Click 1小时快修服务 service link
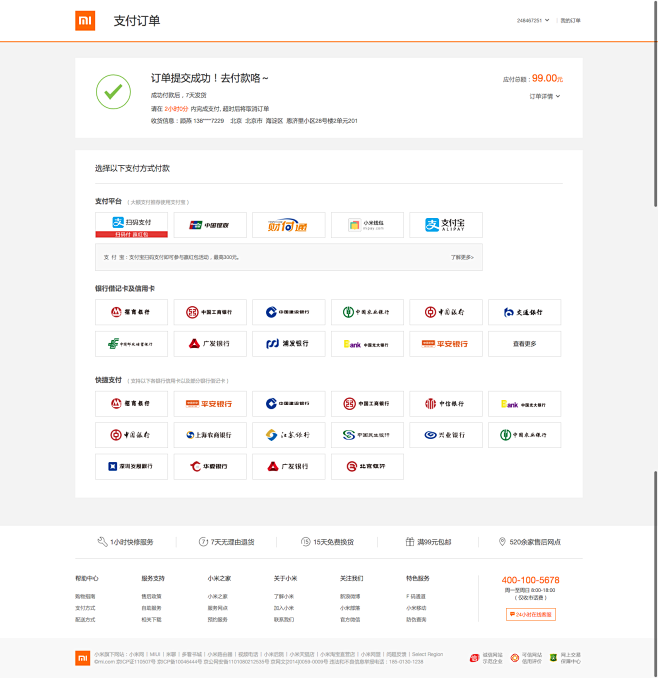Image resolution: width=658 pixels, height=678 pixels. pyautogui.click(x=125, y=542)
